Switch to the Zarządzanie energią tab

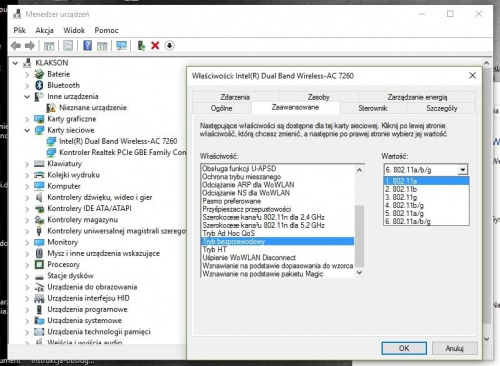417,97
